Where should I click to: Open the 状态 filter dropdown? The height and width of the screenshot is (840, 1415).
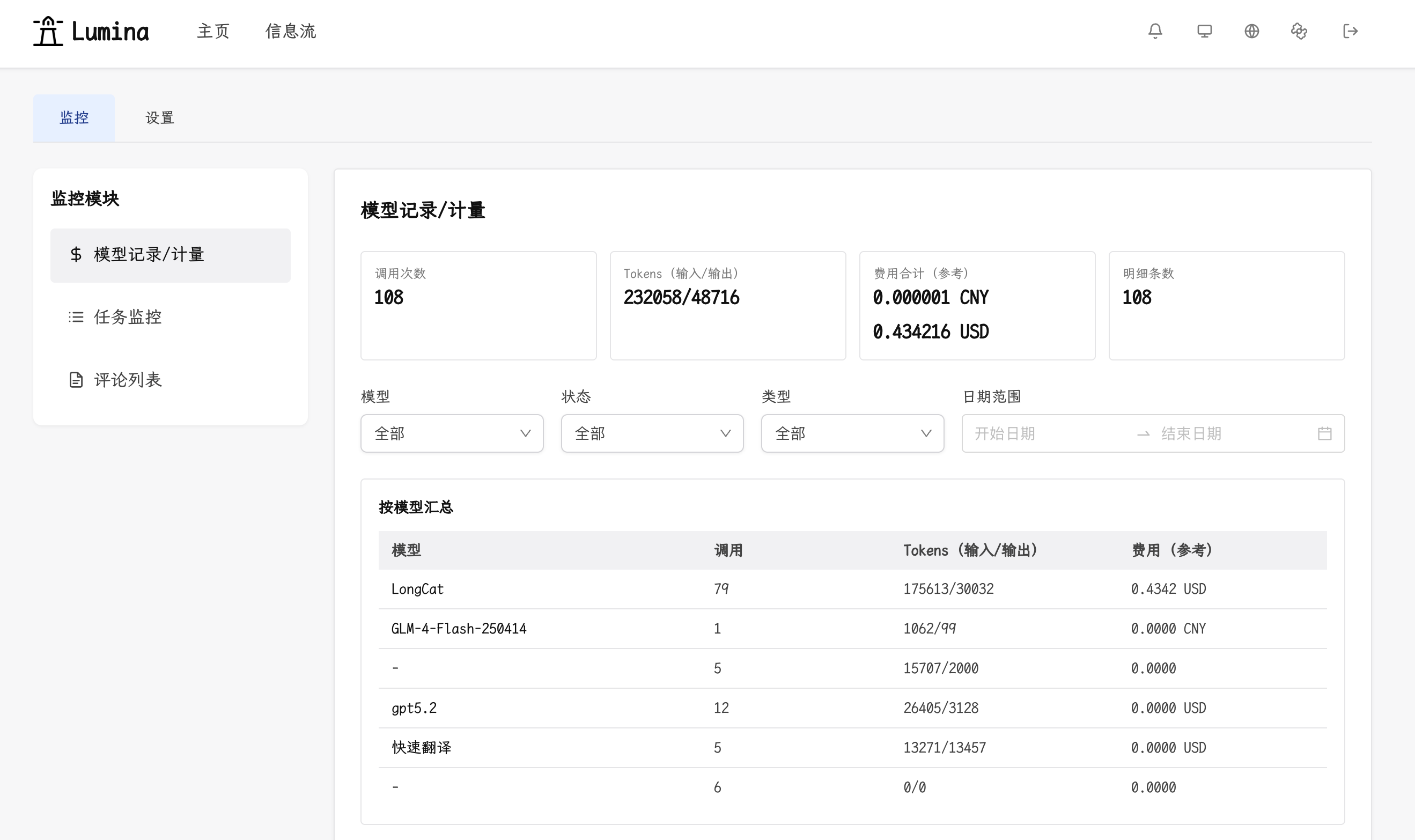[x=653, y=433]
